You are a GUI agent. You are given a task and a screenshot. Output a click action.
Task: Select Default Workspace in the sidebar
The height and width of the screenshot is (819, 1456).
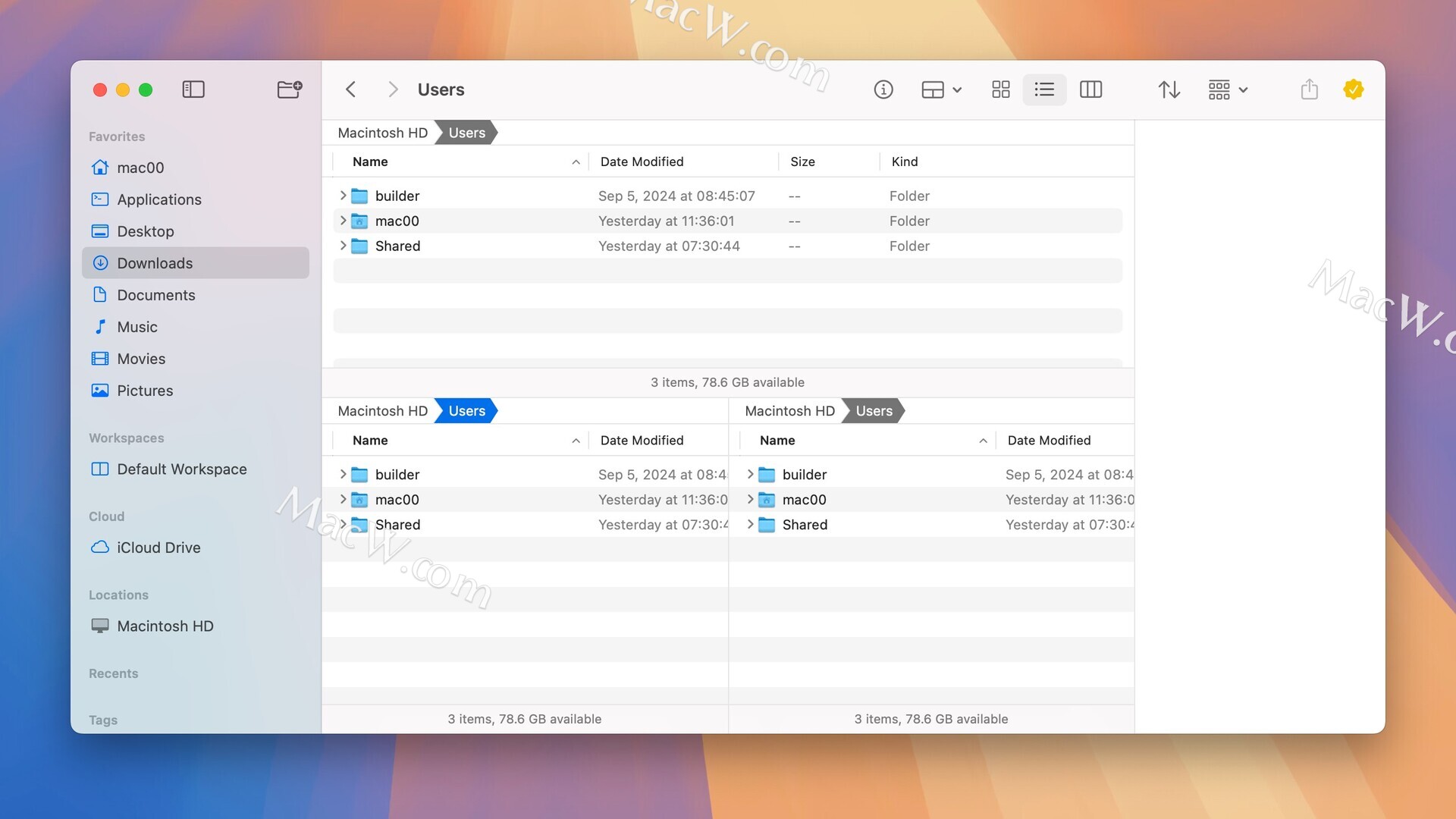(x=181, y=469)
